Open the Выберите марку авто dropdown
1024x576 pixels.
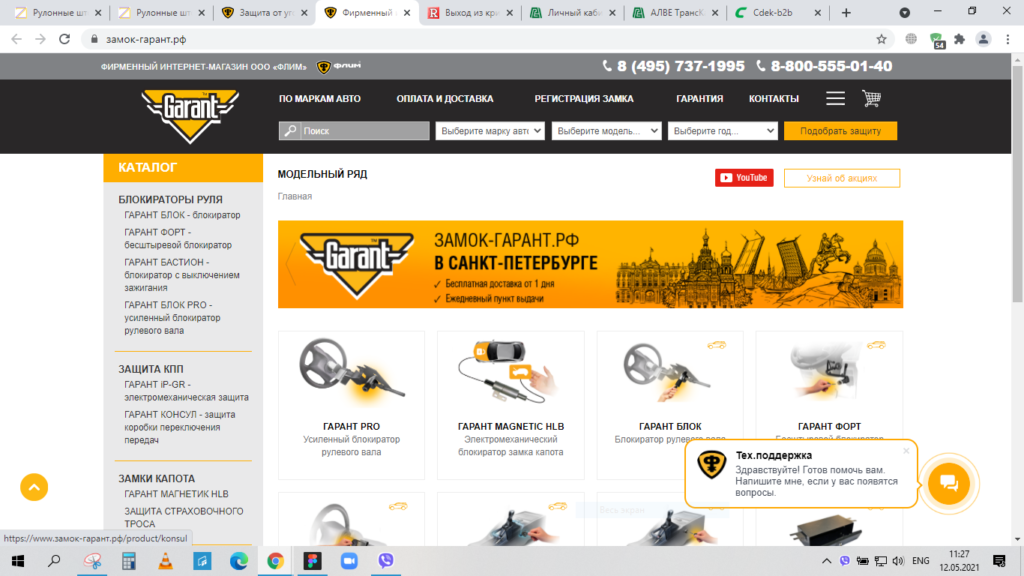[x=490, y=131]
